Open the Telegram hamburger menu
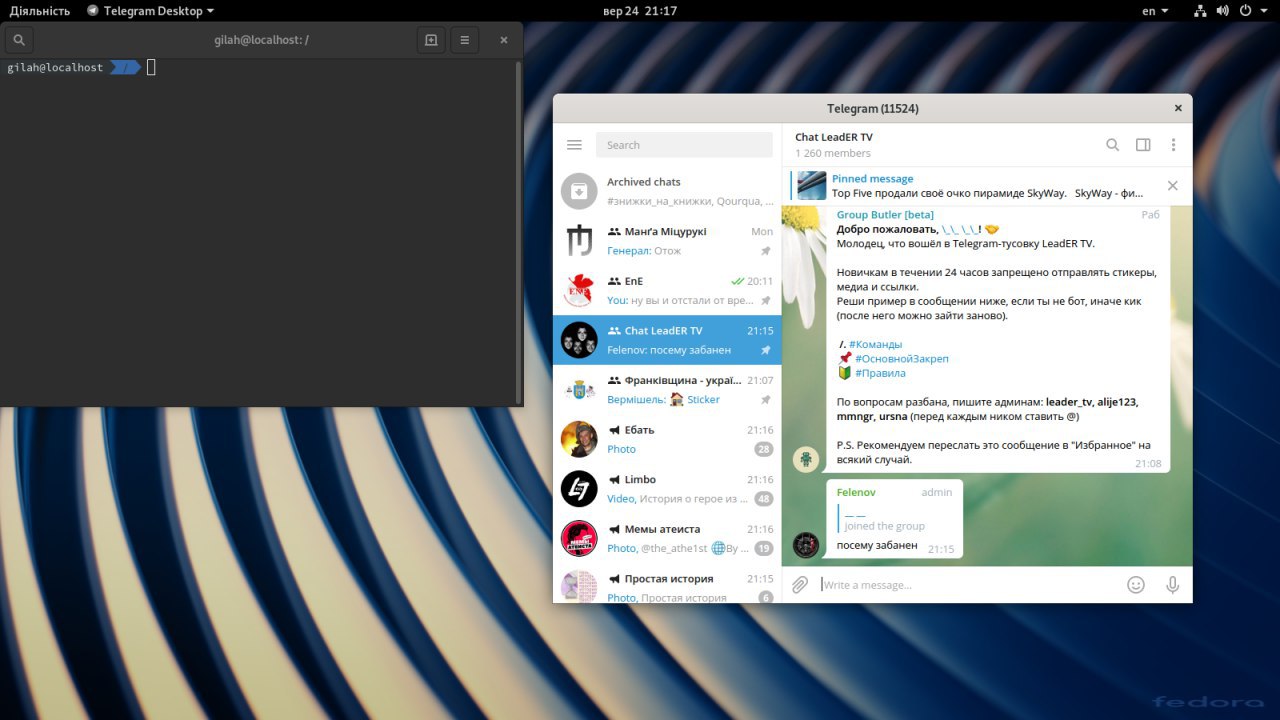The height and width of the screenshot is (720, 1280). pos(574,145)
